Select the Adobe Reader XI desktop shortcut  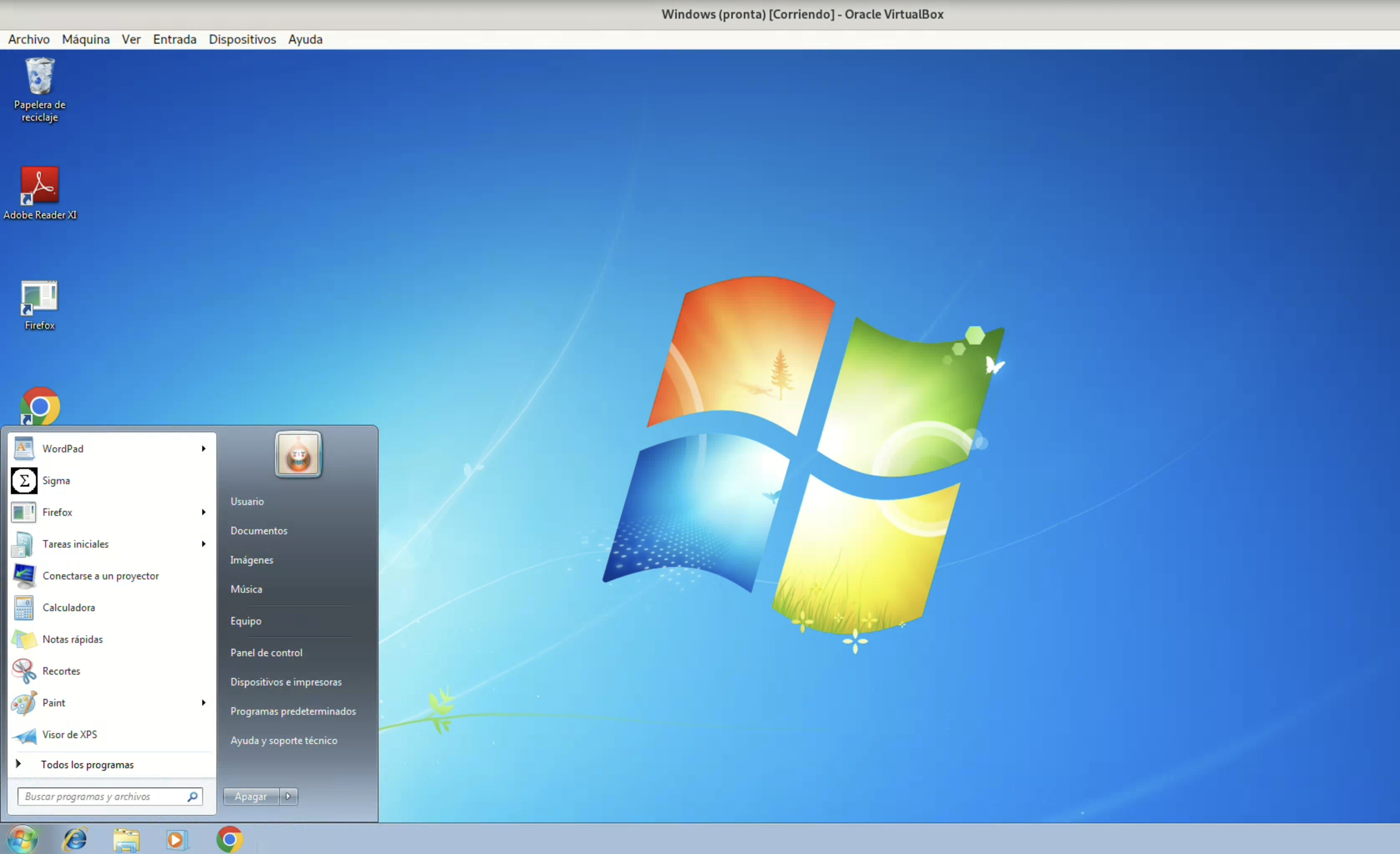point(40,193)
